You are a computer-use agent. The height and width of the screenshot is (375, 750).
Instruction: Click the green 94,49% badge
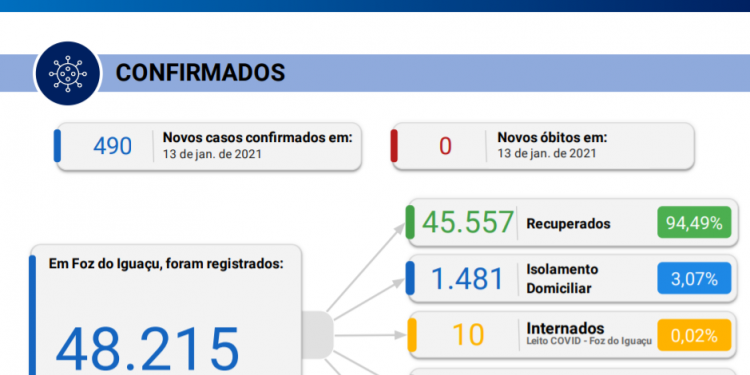pyautogui.click(x=694, y=222)
